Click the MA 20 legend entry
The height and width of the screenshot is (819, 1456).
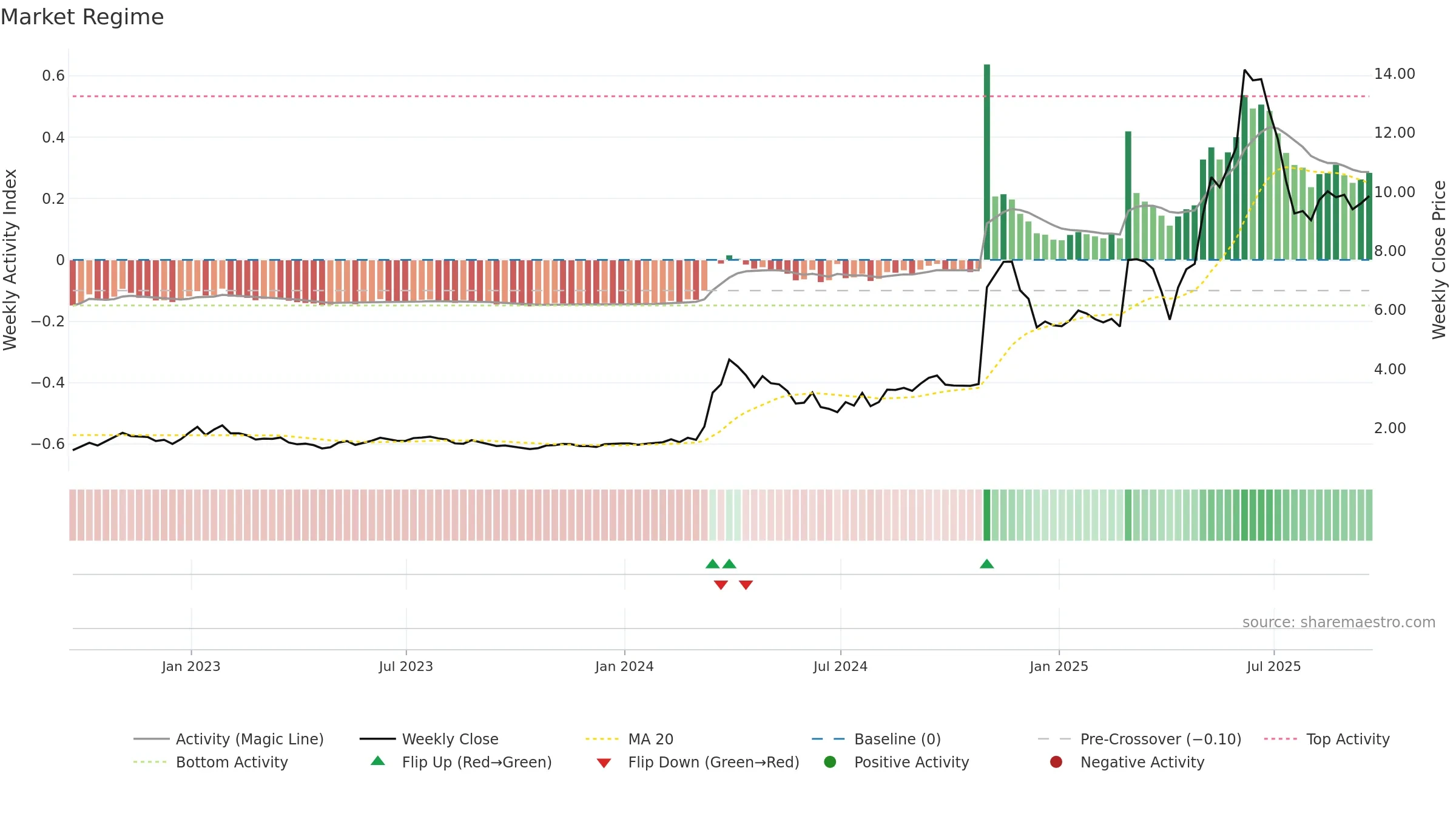click(x=629, y=739)
